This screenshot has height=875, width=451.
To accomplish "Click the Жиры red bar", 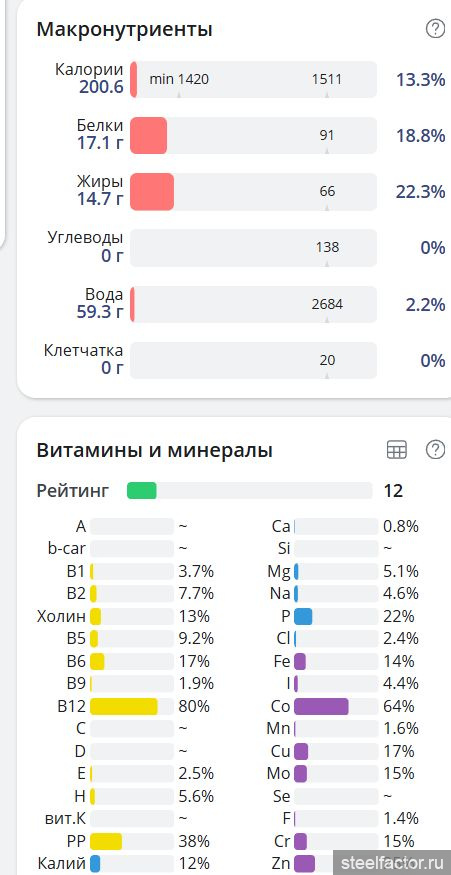I will (x=152, y=191).
